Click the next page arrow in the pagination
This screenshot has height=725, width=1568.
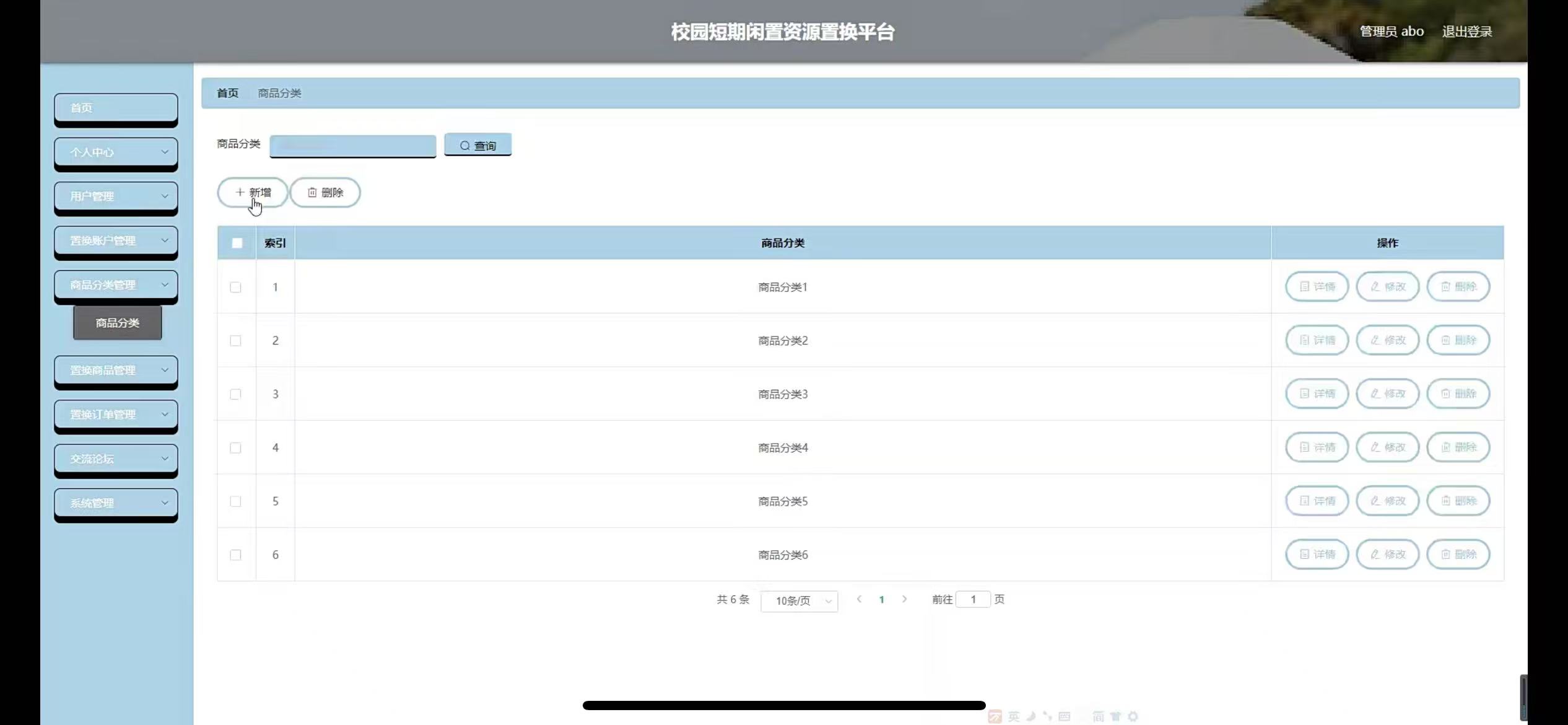click(x=904, y=599)
